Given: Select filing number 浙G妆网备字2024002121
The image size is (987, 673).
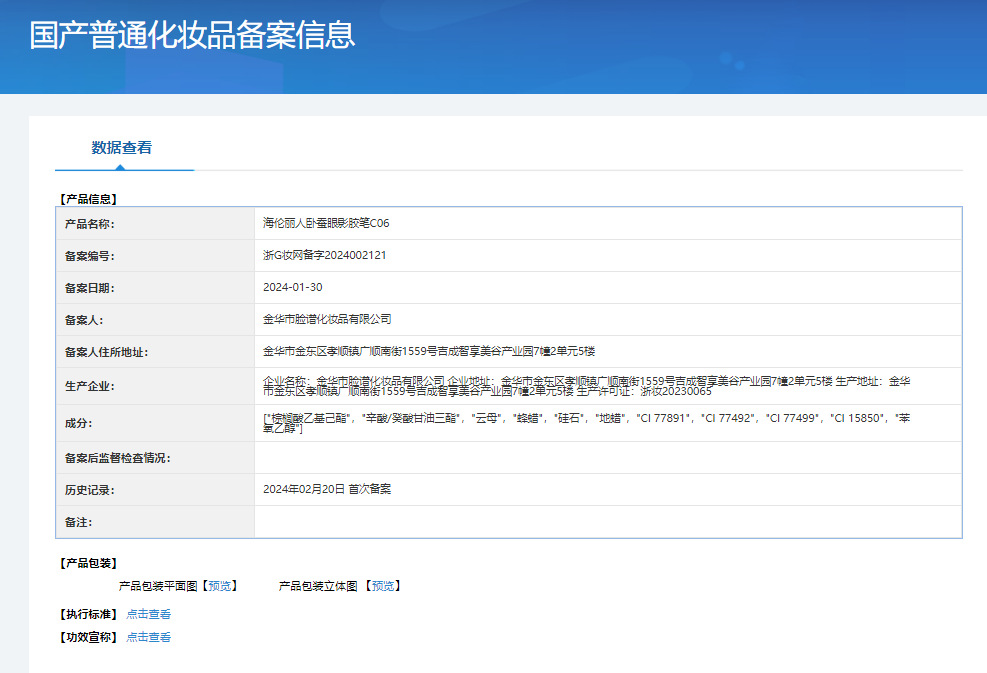Looking at the screenshot, I should coord(324,255).
